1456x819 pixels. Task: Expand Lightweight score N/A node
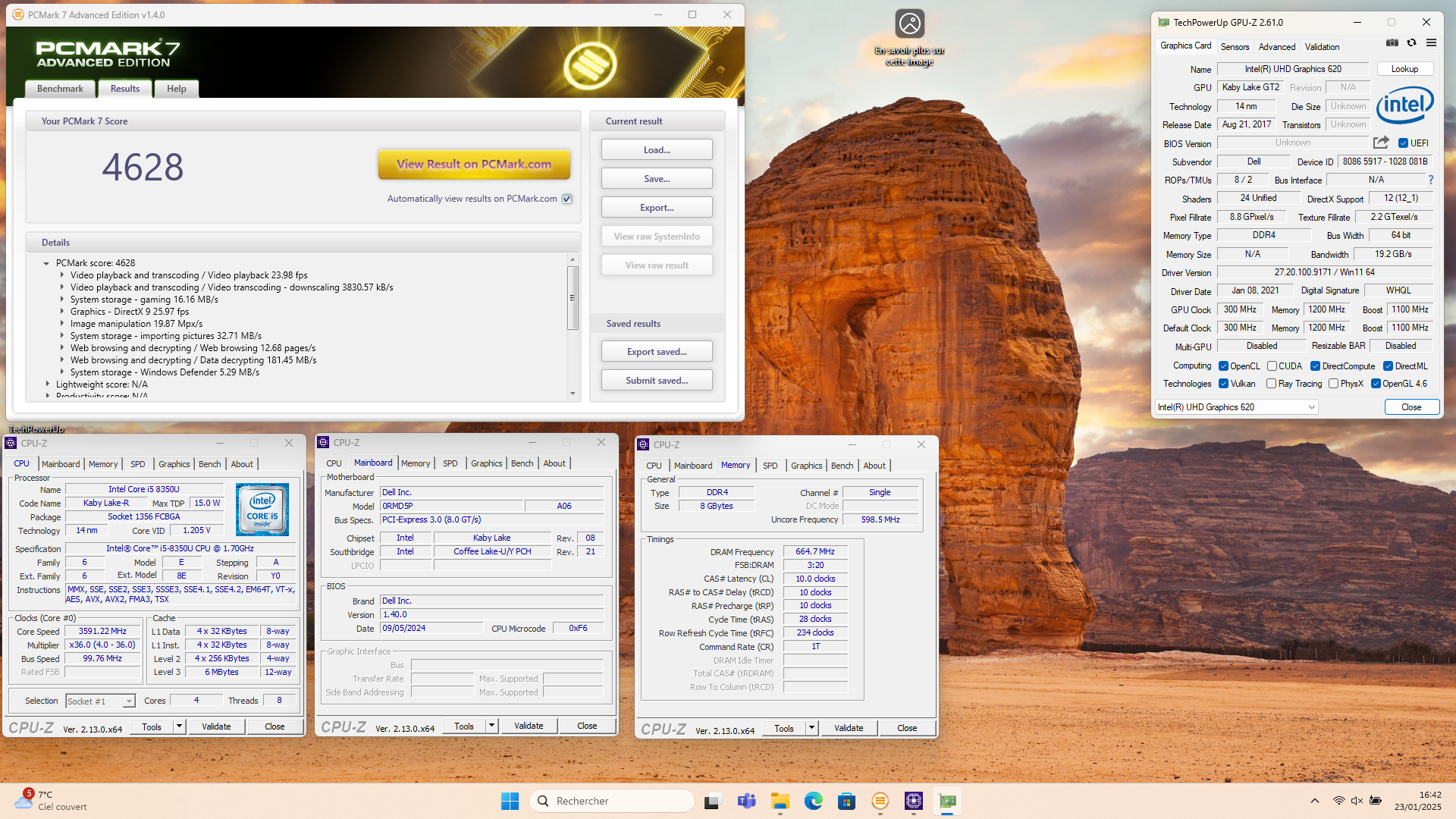pyautogui.click(x=47, y=384)
